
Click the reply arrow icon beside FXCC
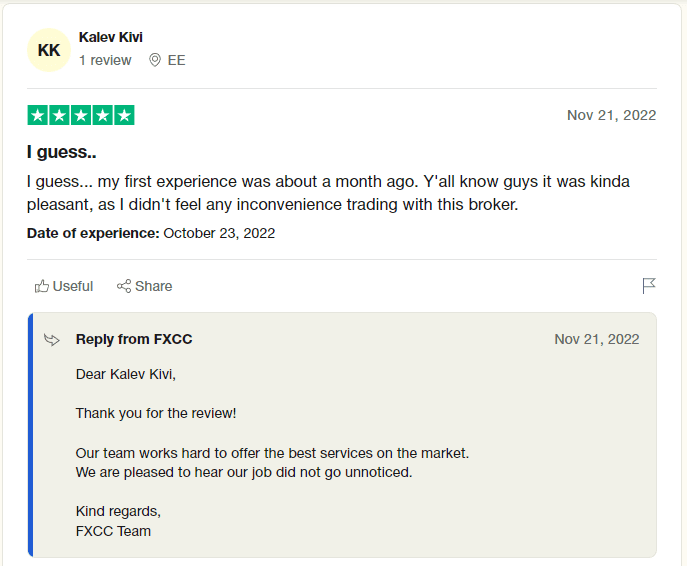[x=52, y=340]
